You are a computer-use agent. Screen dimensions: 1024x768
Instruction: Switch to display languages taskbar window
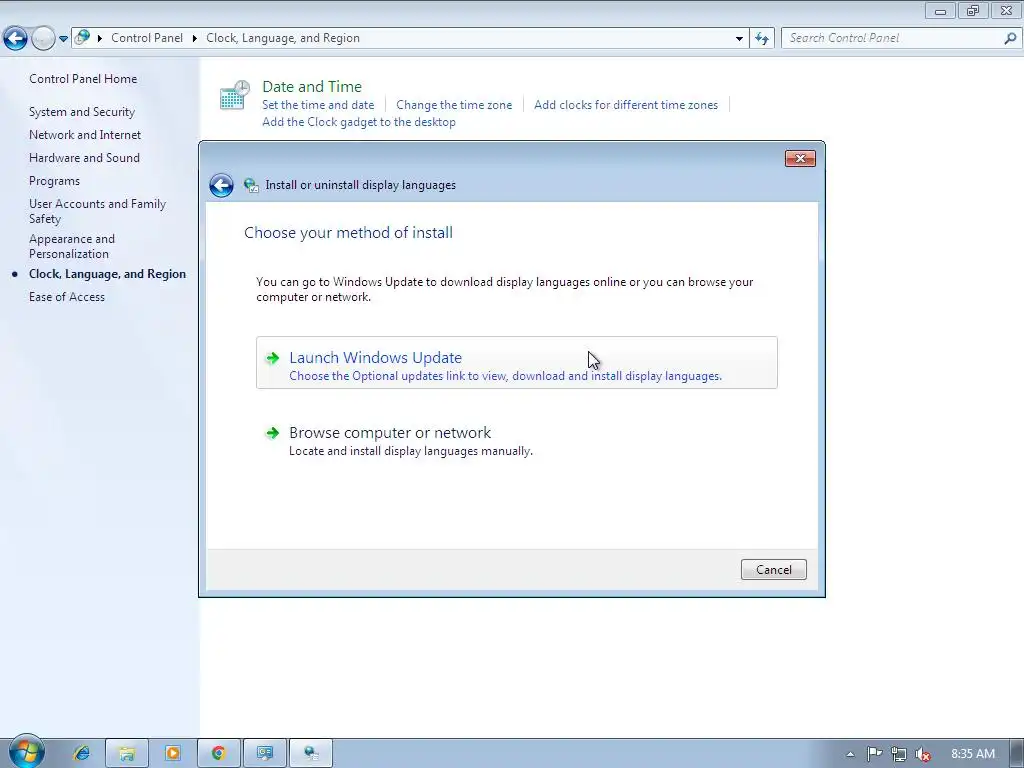(311, 753)
